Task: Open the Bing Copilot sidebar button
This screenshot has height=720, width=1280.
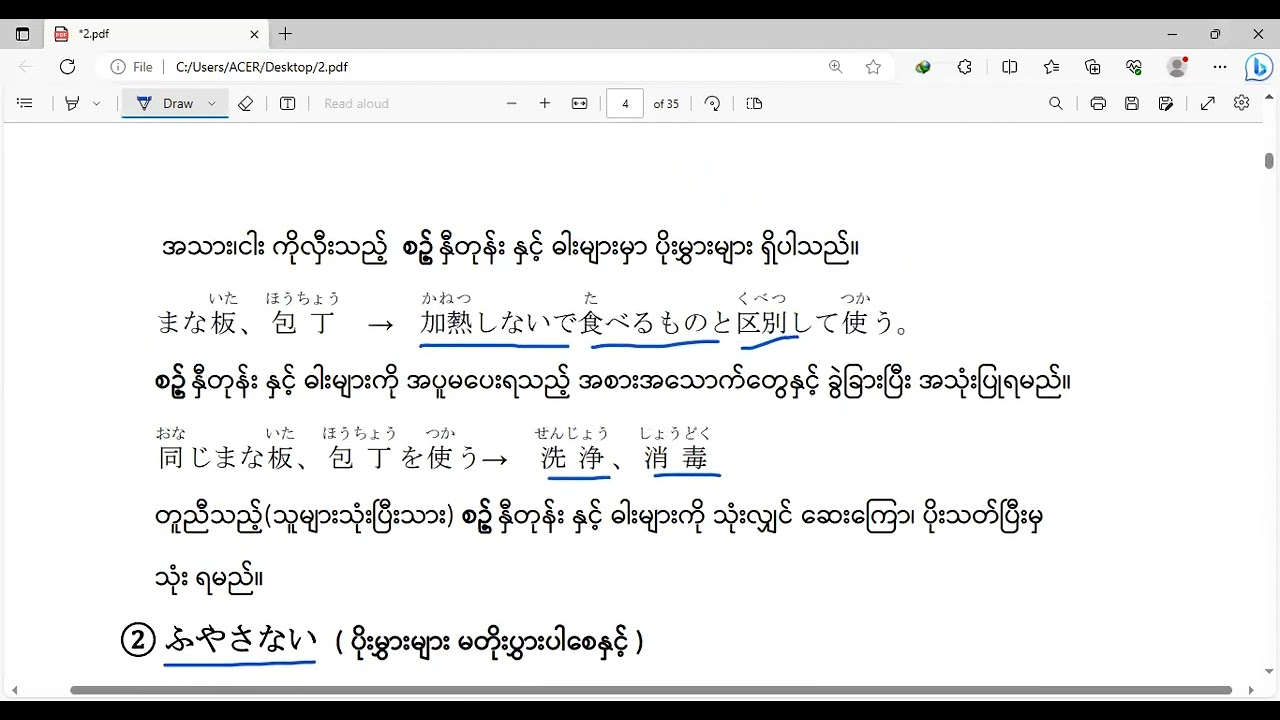Action: [1258, 67]
